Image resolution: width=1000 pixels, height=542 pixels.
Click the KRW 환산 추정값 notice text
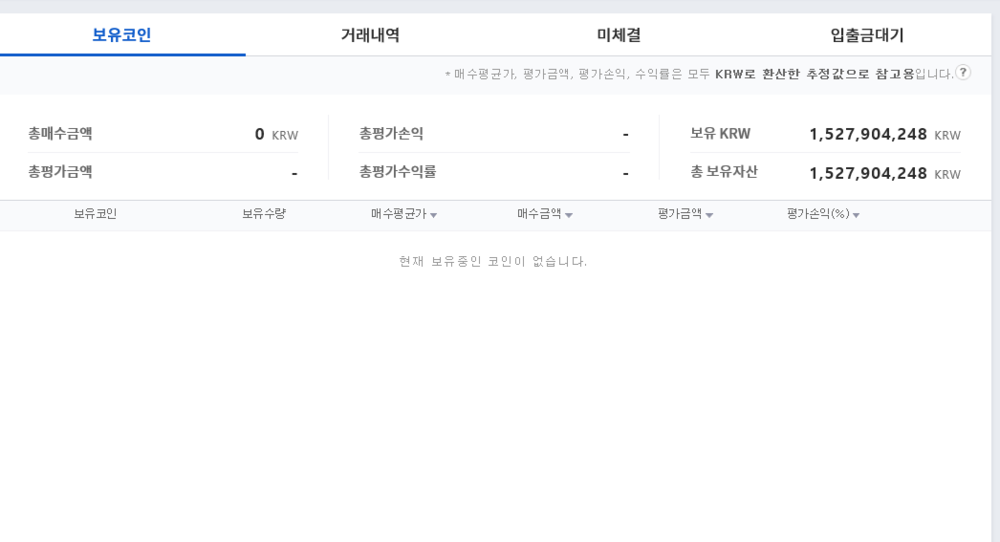698,74
